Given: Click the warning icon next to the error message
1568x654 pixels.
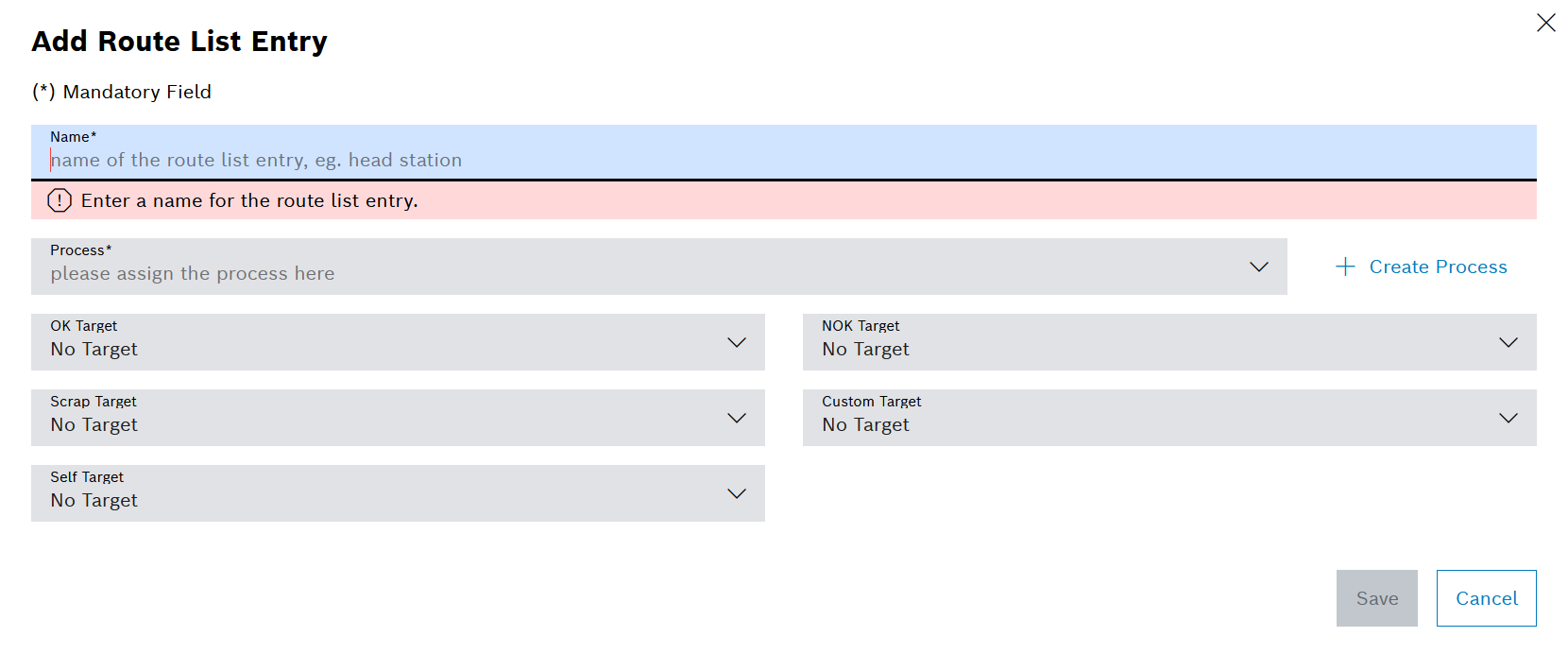Looking at the screenshot, I should (x=60, y=200).
